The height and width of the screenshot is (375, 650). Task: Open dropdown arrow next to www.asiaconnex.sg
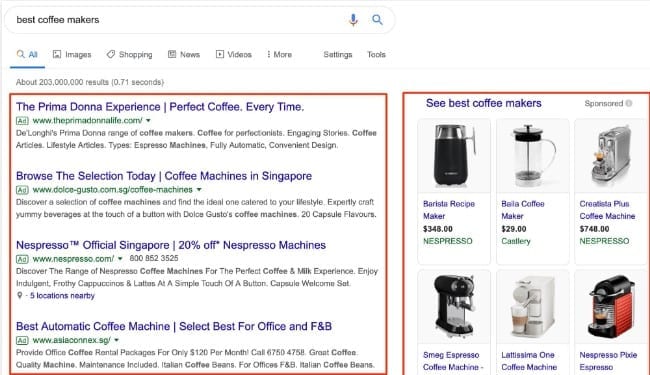[x=116, y=340]
